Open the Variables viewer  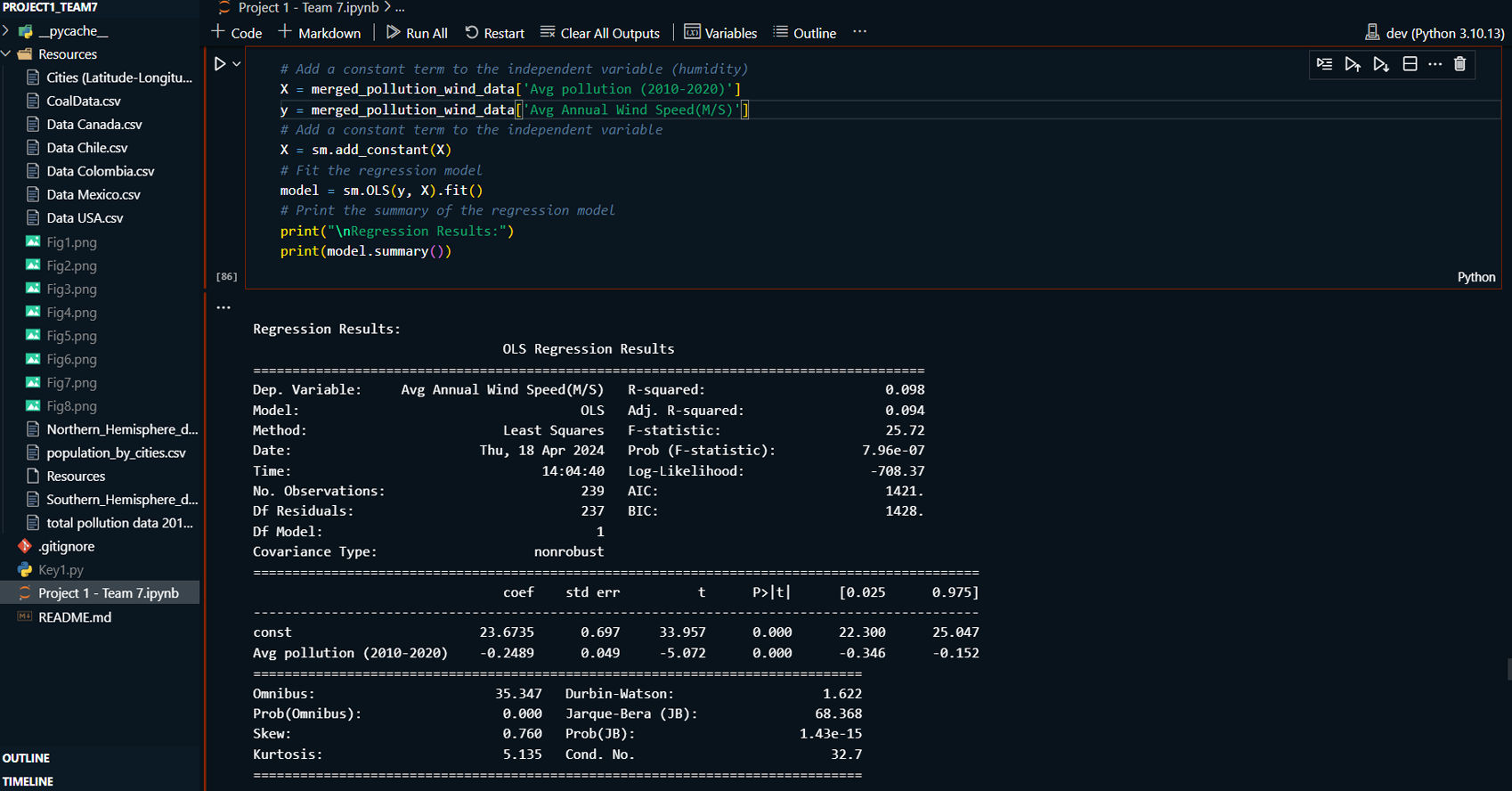[720, 33]
